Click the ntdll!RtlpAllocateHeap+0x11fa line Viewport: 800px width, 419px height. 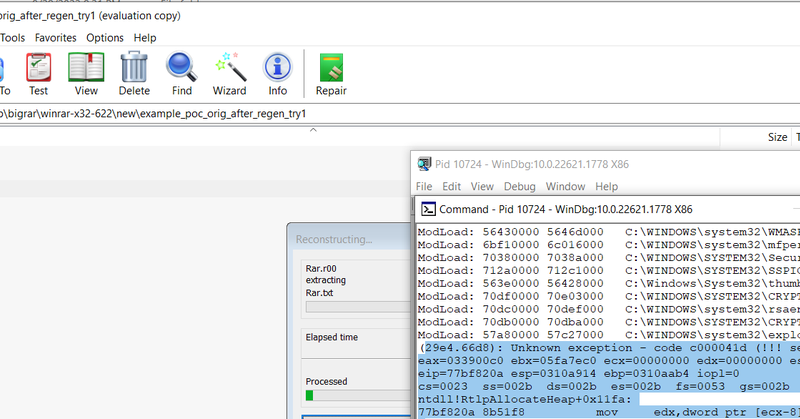525,400
